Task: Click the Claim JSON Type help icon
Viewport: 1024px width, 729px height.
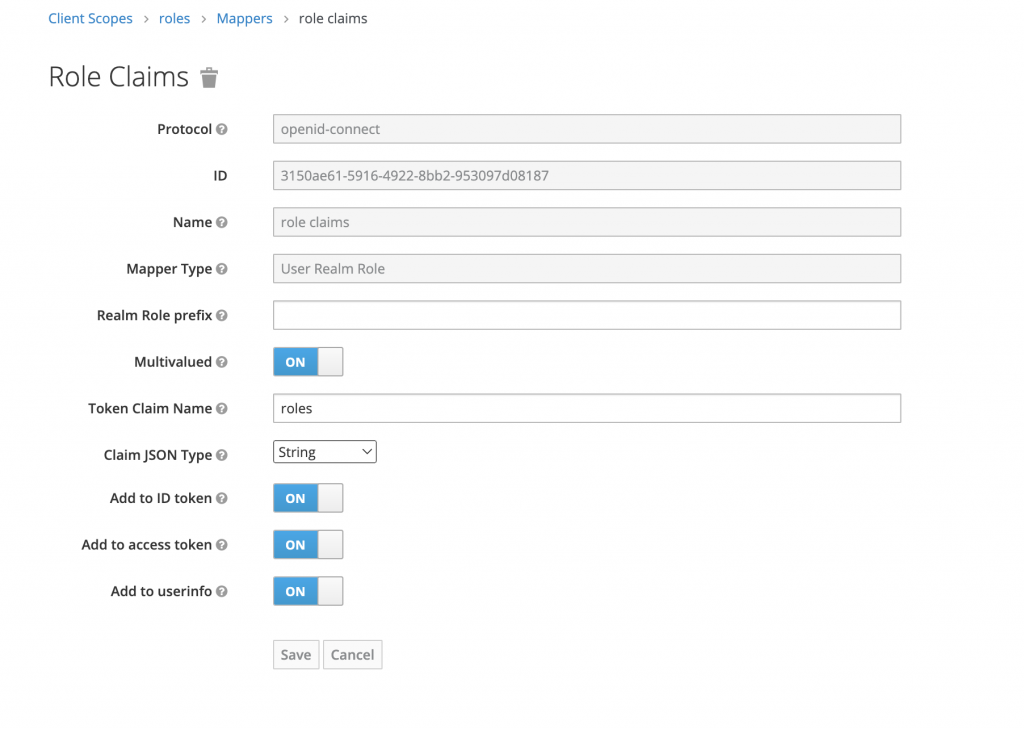Action: (x=222, y=455)
